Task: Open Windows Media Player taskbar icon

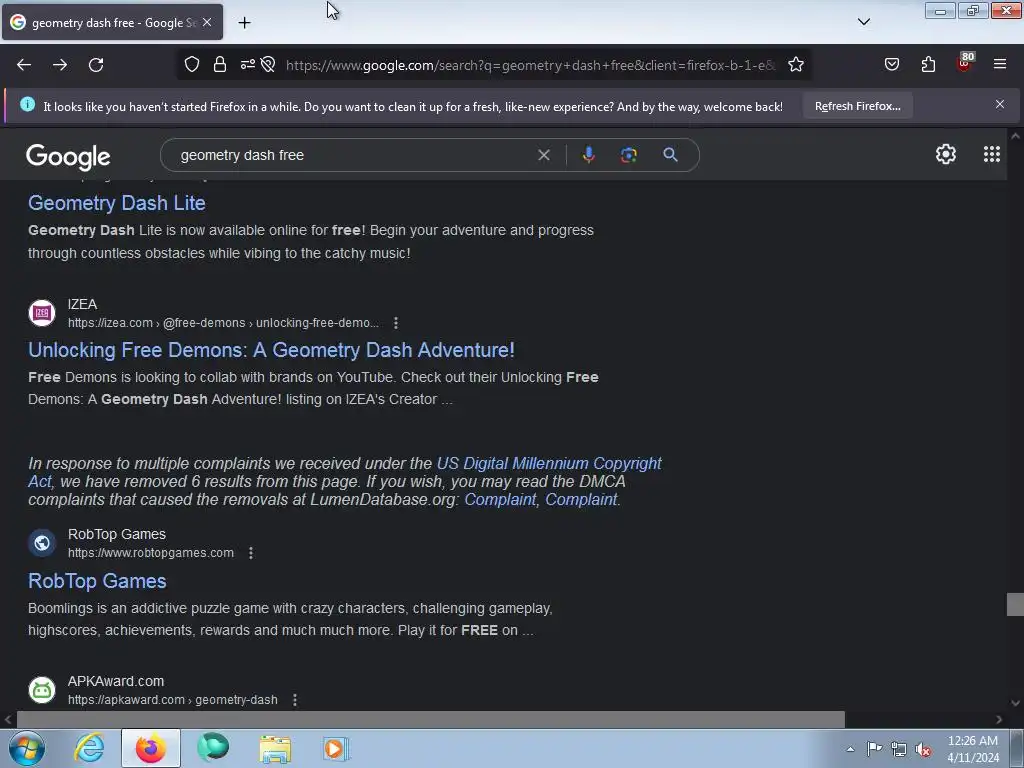Action: pyautogui.click(x=336, y=748)
